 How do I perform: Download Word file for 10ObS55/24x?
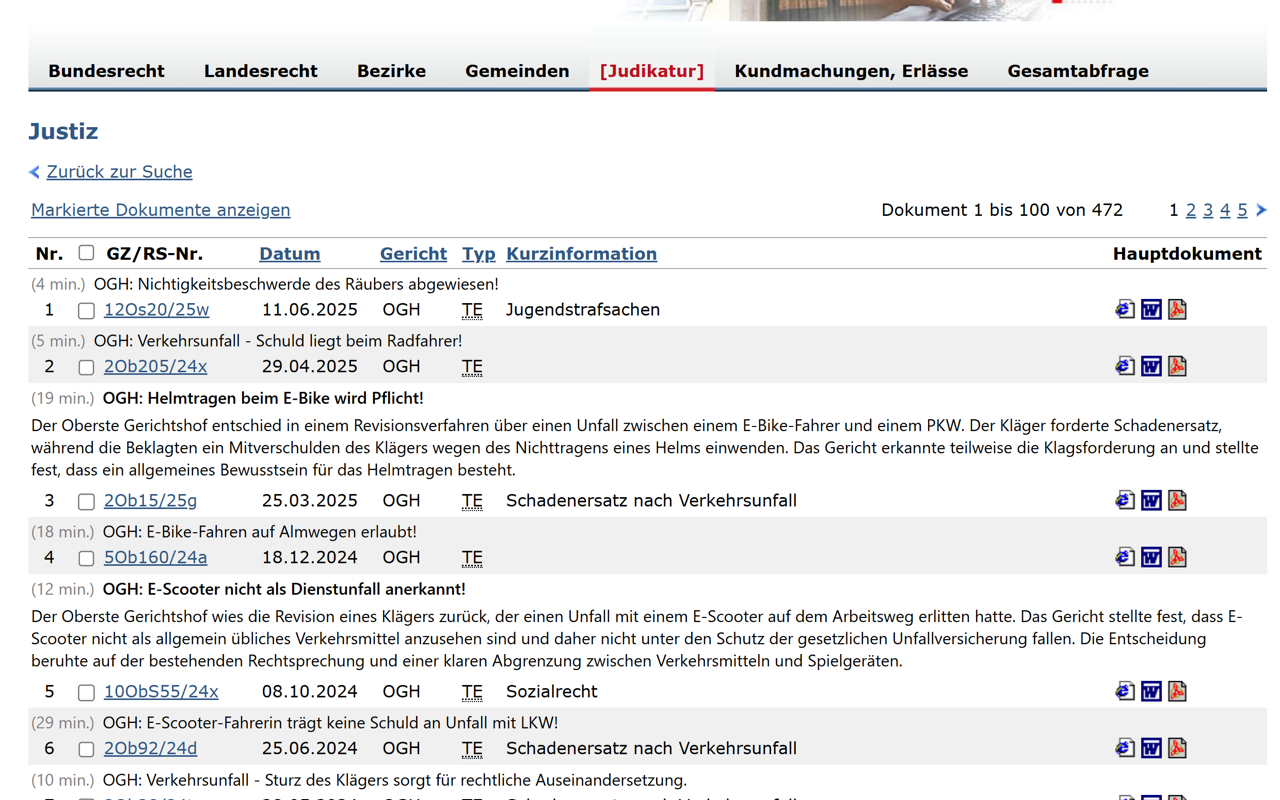pyautogui.click(x=1151, y=692)
